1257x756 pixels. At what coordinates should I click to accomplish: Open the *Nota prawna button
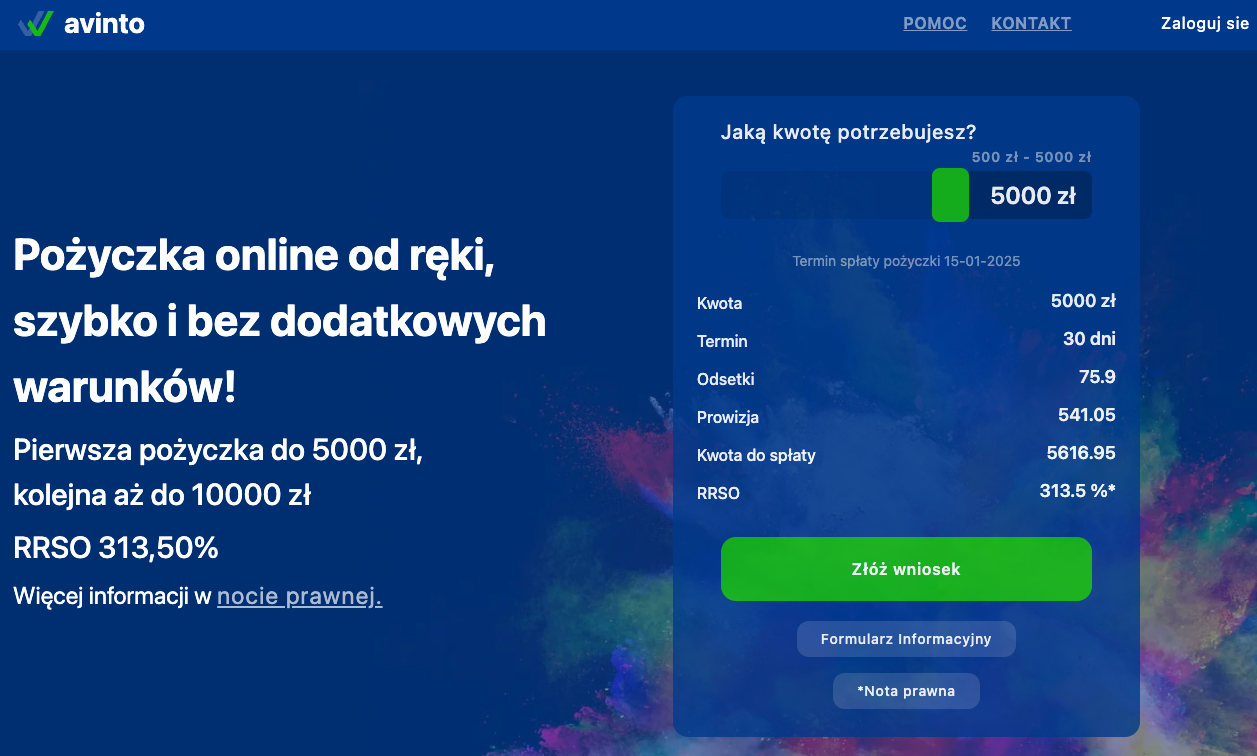[x=906, y=691]
